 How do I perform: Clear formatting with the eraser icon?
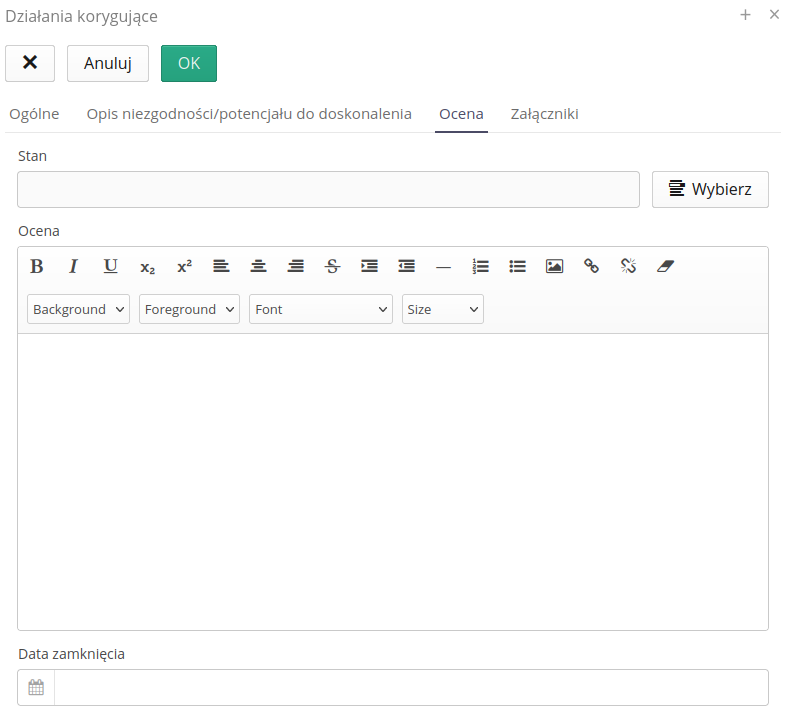pos(665,266)
